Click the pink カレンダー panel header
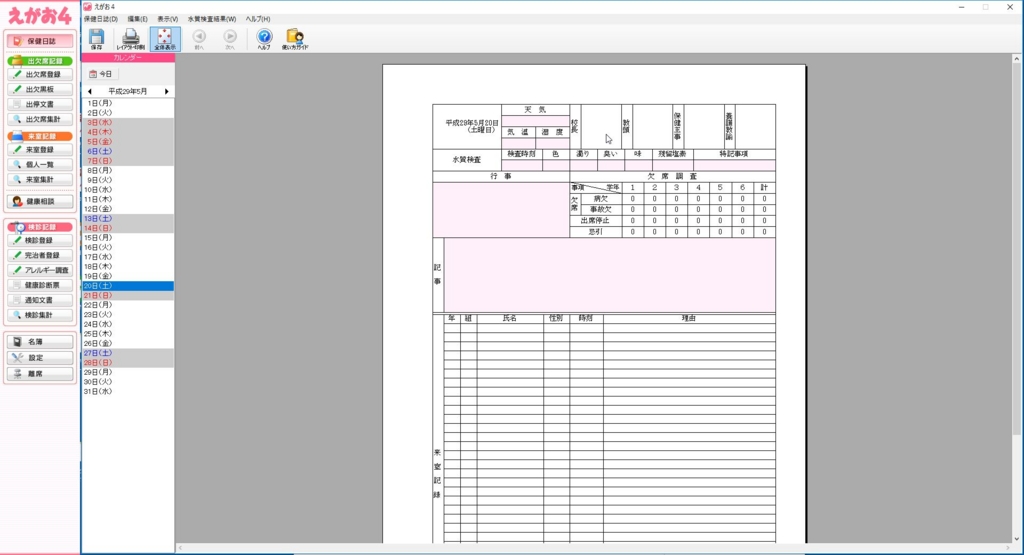The width and height of the screenshot is (1024, 555). (x=128, y=58)
